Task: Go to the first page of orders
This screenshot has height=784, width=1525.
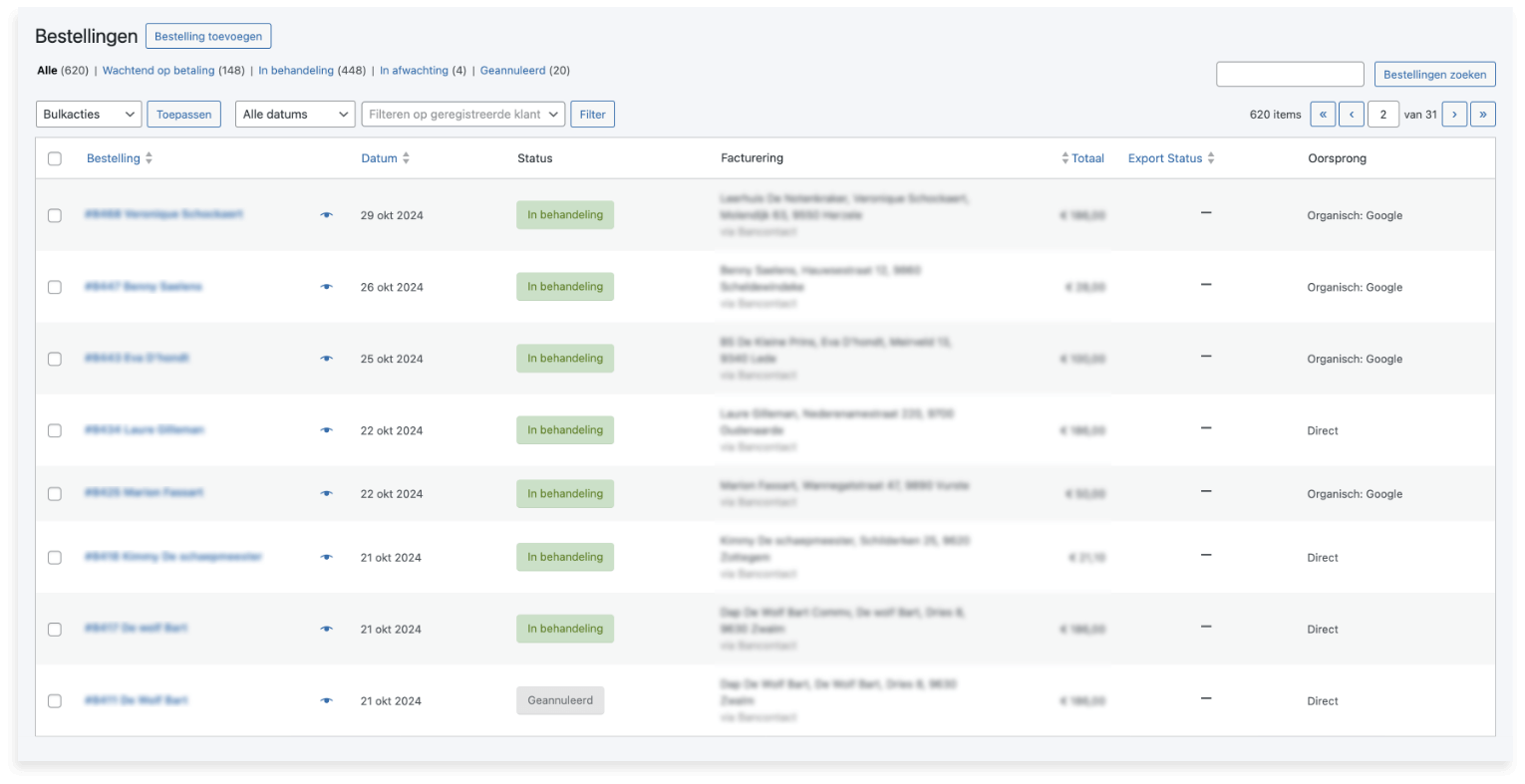Action: click(1323, 115)
